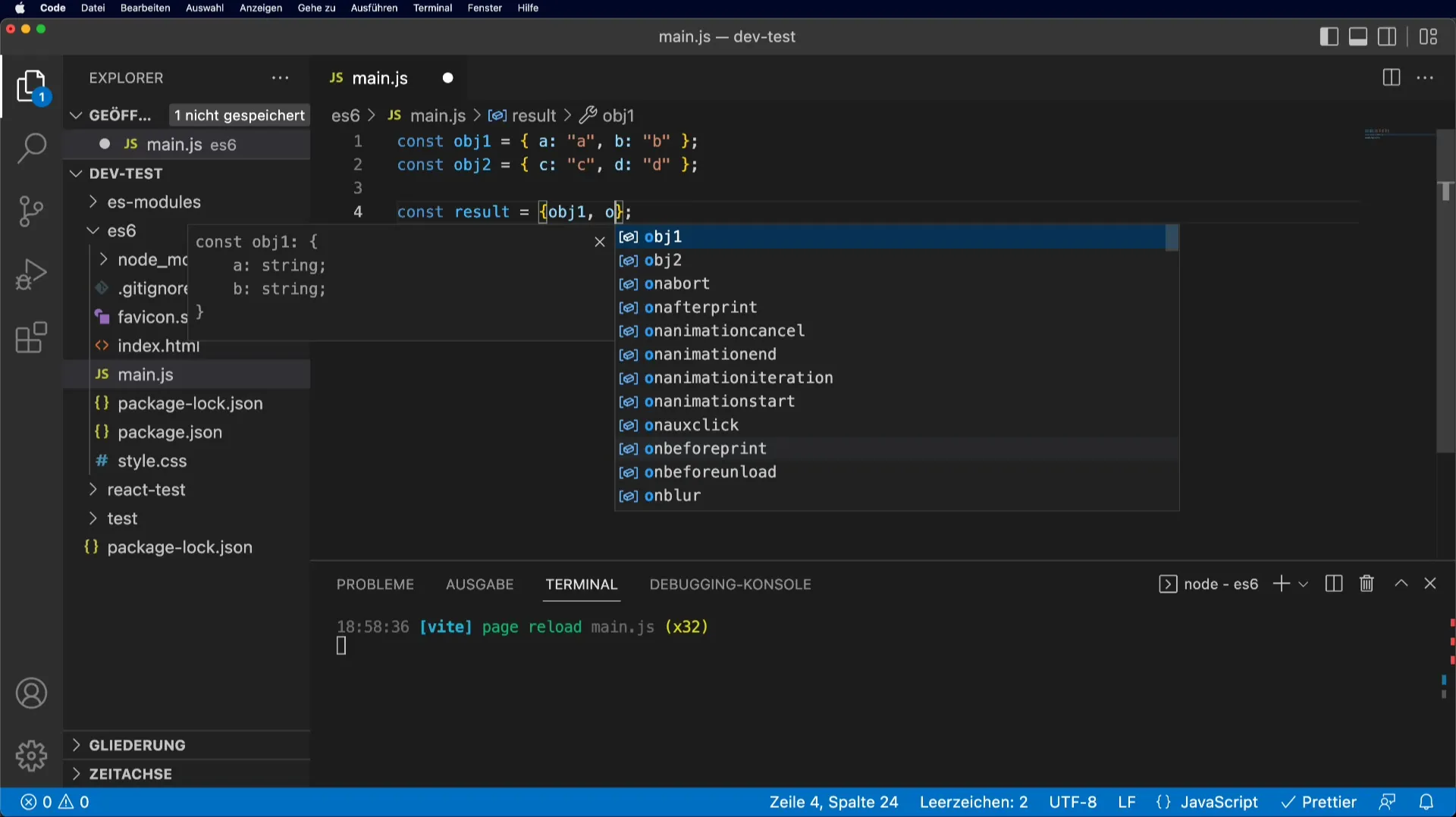Open the Terminal menu in menu bar
This screenshot has height=817, width=1456.
pyautogui.click(x=432, y=8)
